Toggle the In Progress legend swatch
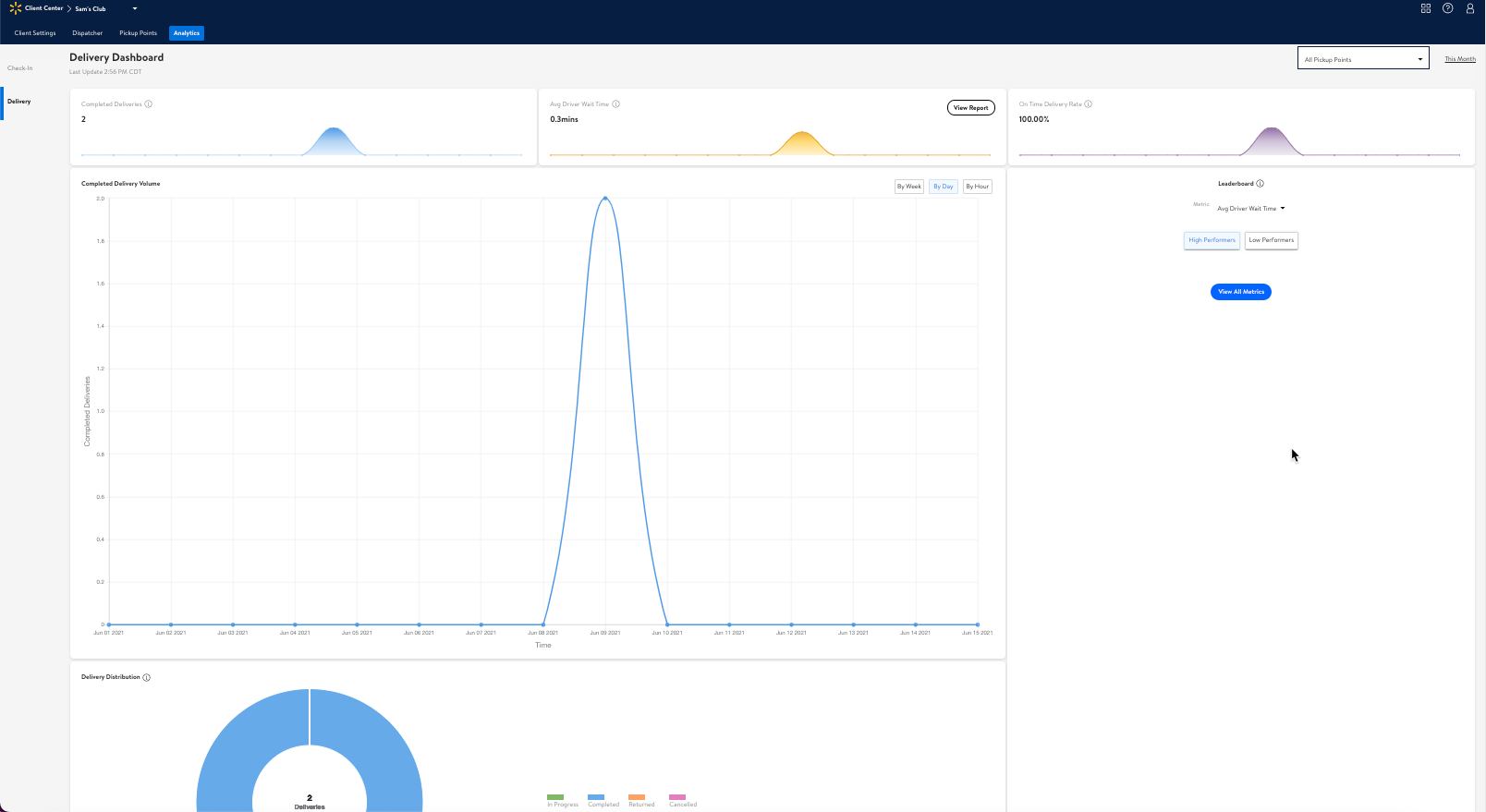Viewport: 1486px width, 812px height. point(555,796)
